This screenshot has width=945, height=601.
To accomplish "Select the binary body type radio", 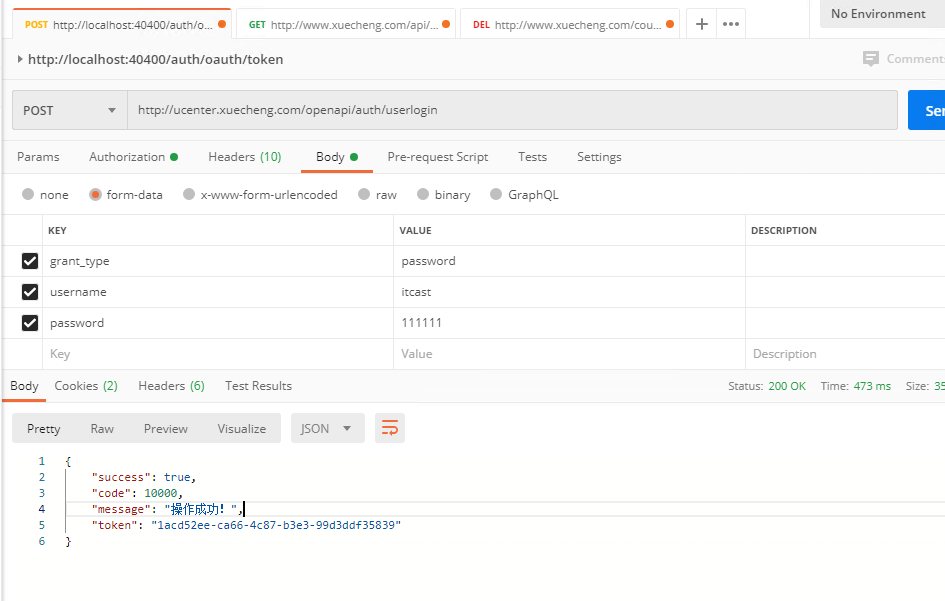I will click(x=423, y=194).
